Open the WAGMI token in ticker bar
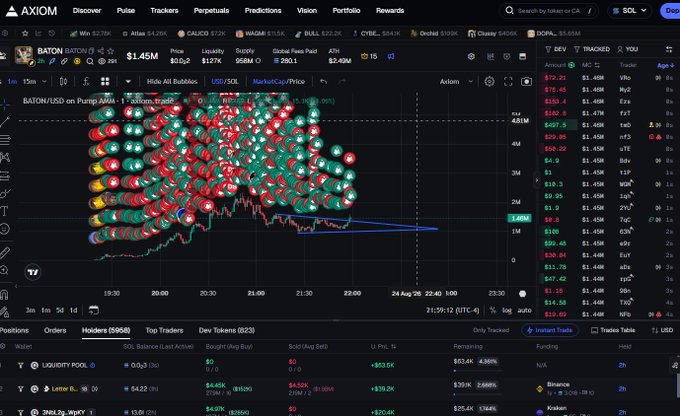The width and height of the screenshot is (680, 416). [x=260, y=33]
